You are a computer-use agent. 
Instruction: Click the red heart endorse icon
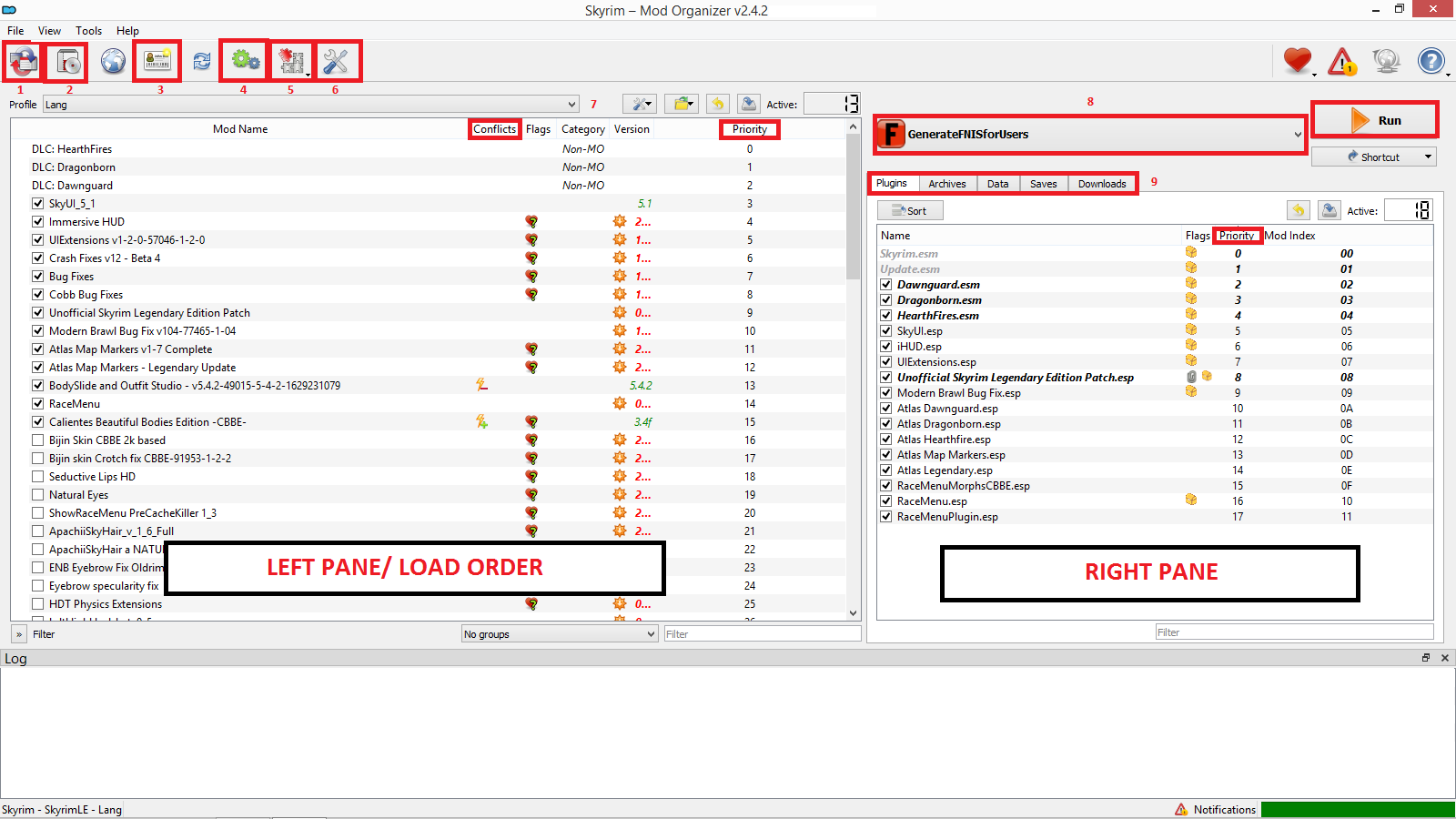point(1298,61)
